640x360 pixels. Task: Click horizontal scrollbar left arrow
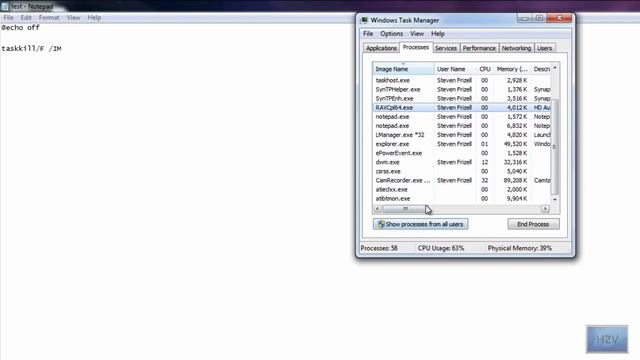377,209
